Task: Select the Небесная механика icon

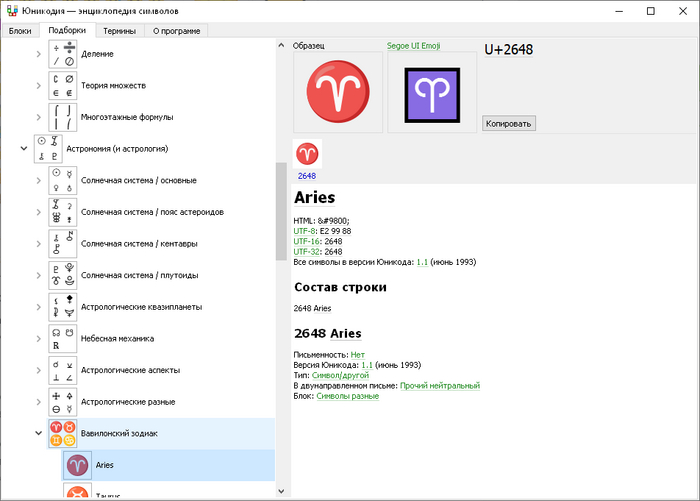Action: pyautogui.click(x=63, y=338)
